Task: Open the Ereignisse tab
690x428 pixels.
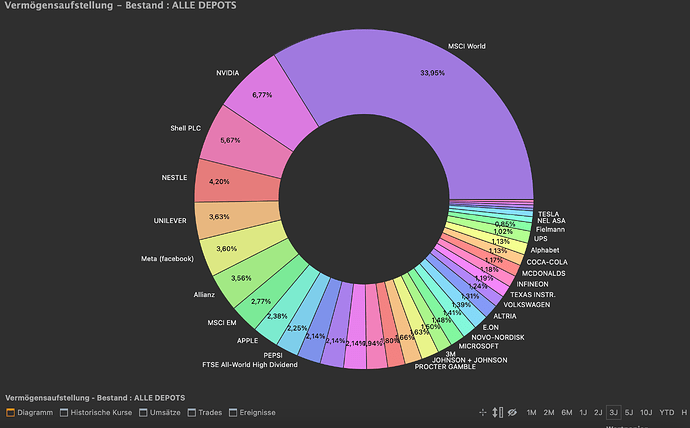Action: [x=252, y=413]
